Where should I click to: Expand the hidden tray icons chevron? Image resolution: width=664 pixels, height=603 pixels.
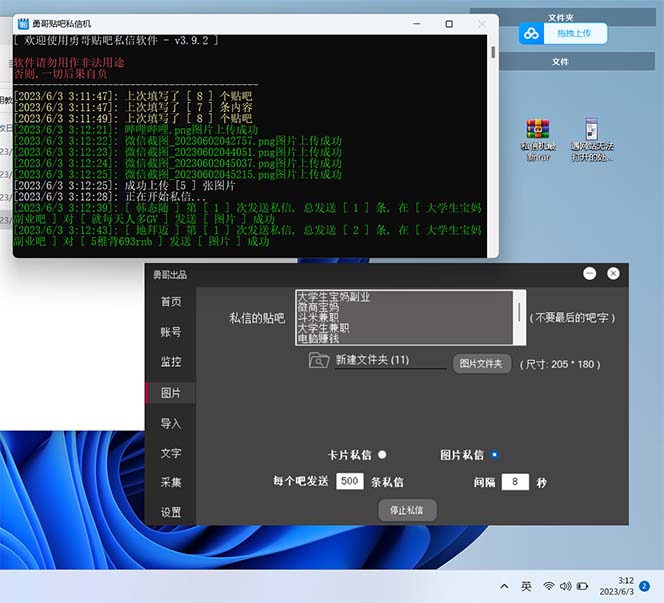(x=503, y=586)
